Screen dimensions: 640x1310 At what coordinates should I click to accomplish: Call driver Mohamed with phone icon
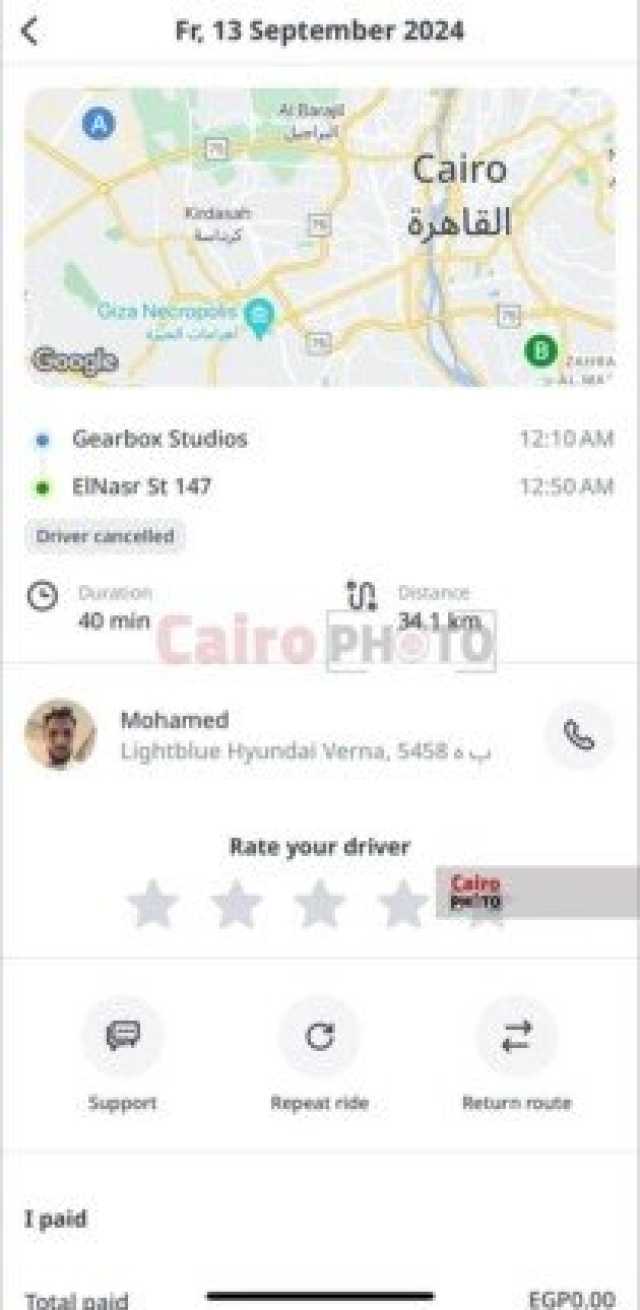tap(579, 735)
